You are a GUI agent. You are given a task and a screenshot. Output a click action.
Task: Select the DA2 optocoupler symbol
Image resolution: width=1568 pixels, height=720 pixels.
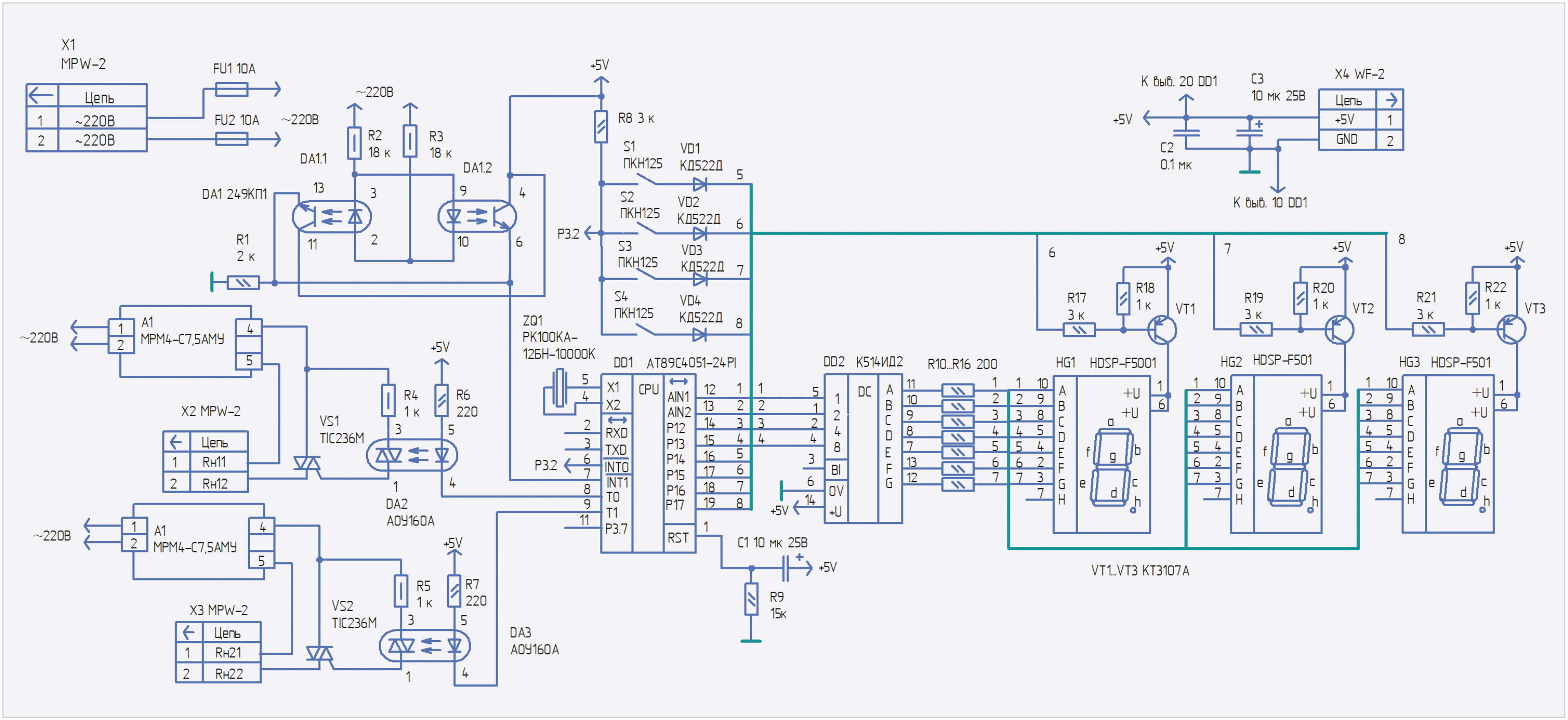411,455
